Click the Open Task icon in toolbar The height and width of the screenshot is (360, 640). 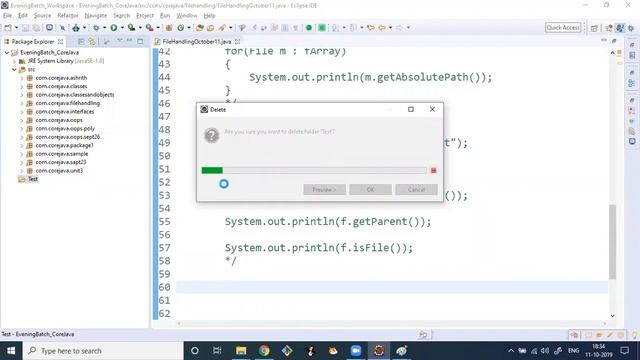point(211,28)
